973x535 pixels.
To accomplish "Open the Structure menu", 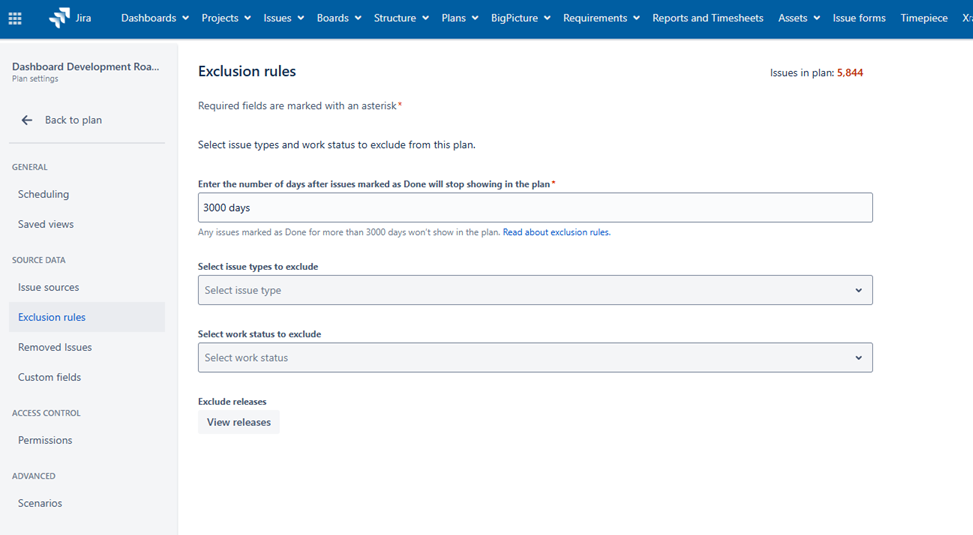I will [401, 18].
